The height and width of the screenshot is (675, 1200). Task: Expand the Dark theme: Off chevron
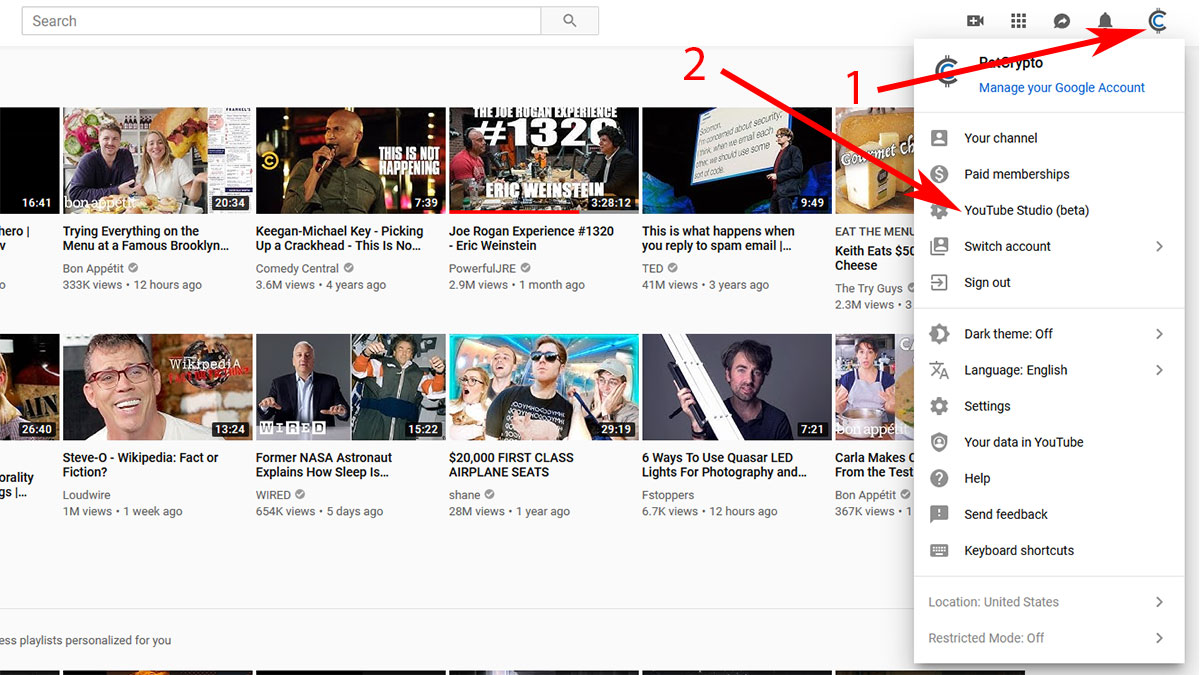tap(1160, 334)
